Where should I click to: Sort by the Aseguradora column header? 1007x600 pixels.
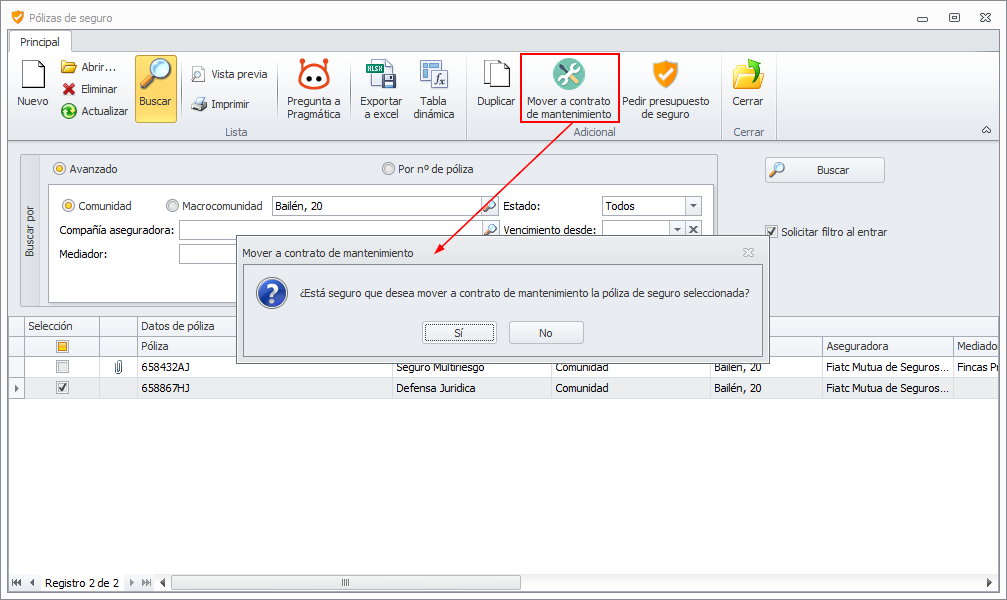(x=888, y=346)
